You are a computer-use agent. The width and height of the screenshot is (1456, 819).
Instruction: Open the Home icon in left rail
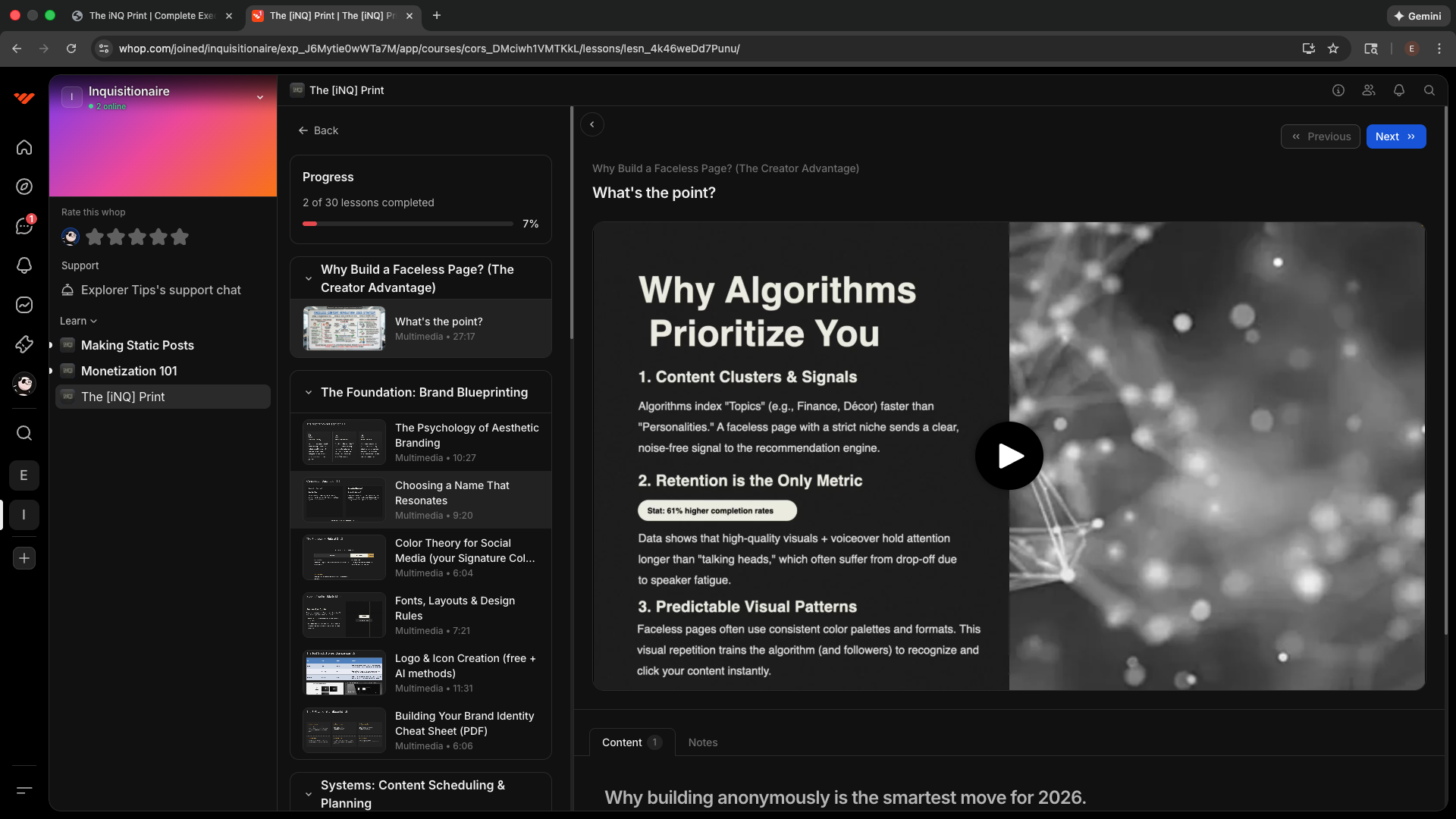[24, 147]
